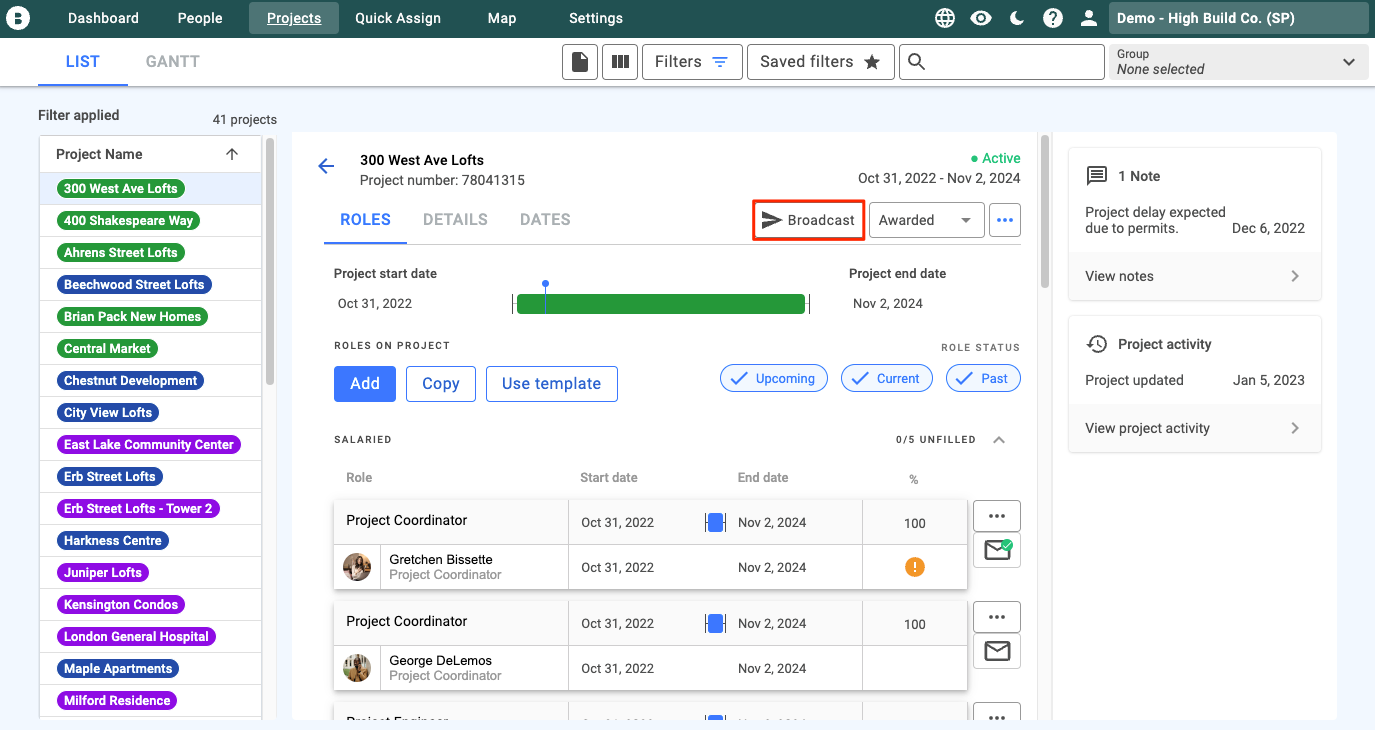Image resolution: width=1375 pixels, height=730 pixels.
Task: Expand View notes chevron
Action: 1295,276
